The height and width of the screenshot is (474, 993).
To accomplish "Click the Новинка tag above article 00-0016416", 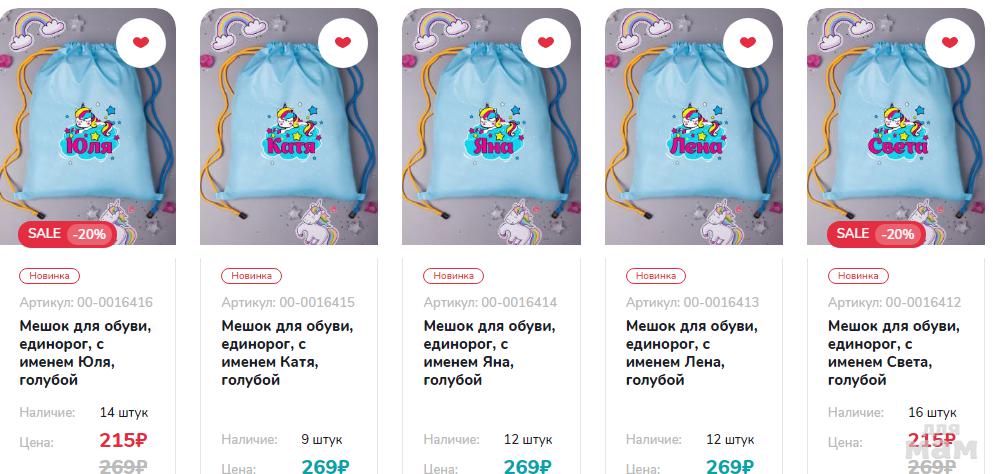I will click(49, 276).
